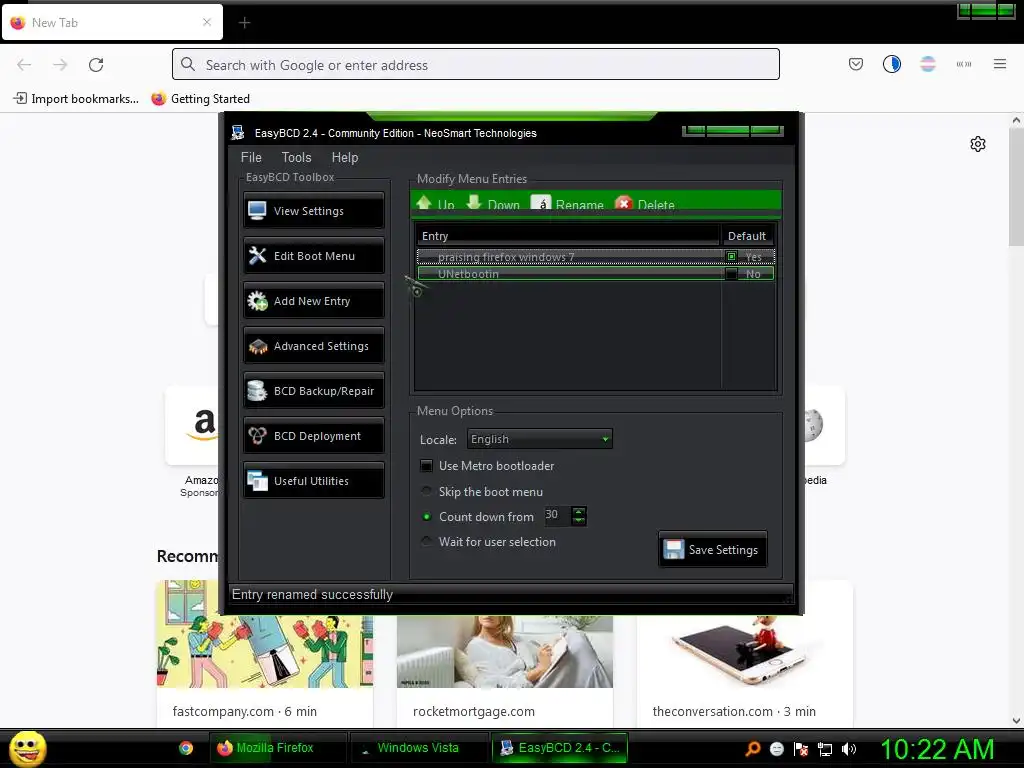The image size is (1024, 768).
Task: Open the volume tray icon
Action: point(848,749)
